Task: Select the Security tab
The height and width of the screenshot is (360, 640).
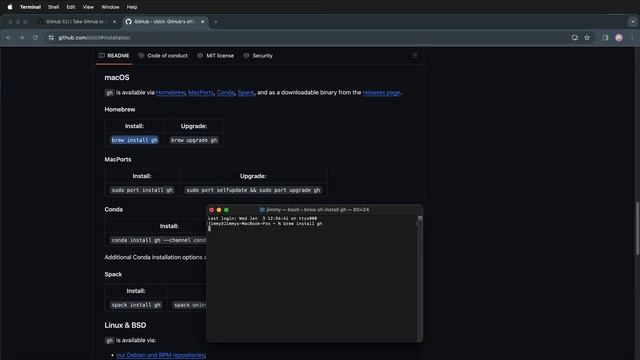Action: 258,56
